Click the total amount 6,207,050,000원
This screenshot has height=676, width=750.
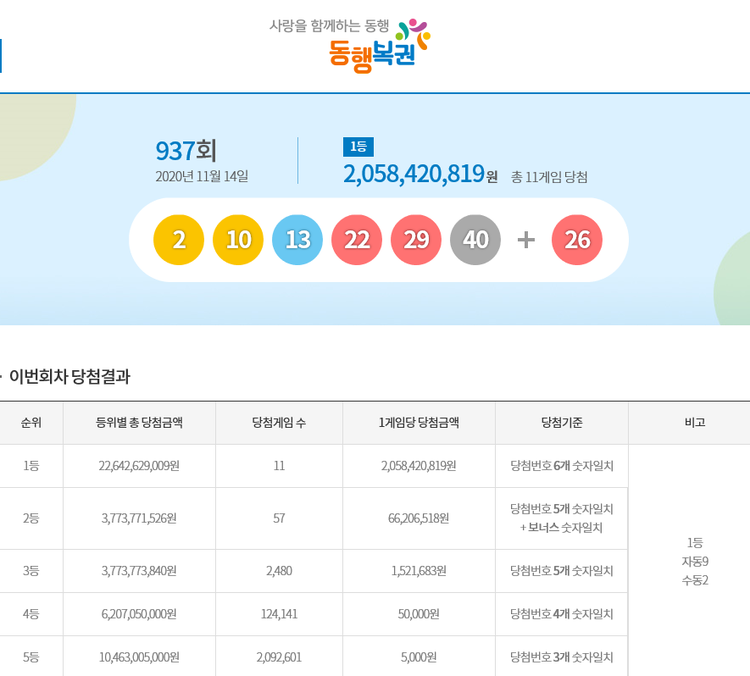(139, 614)
